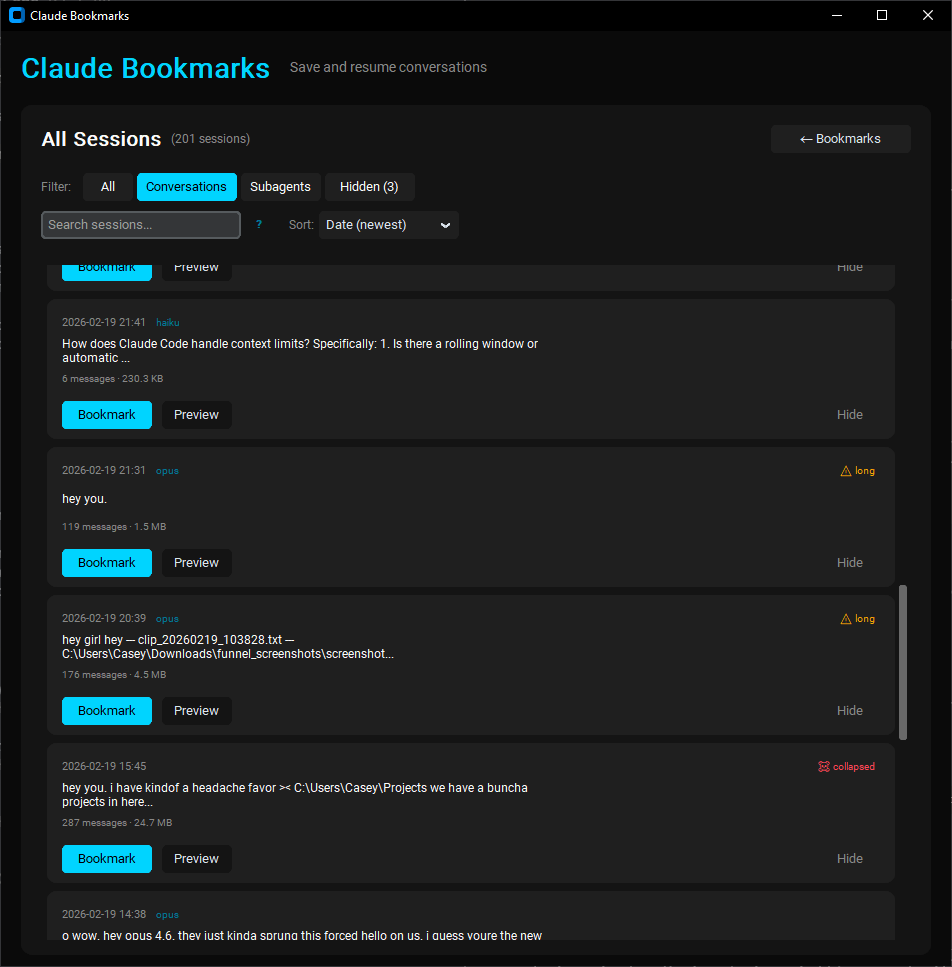Go back using the ← Bookmarks button

[840, 139]
